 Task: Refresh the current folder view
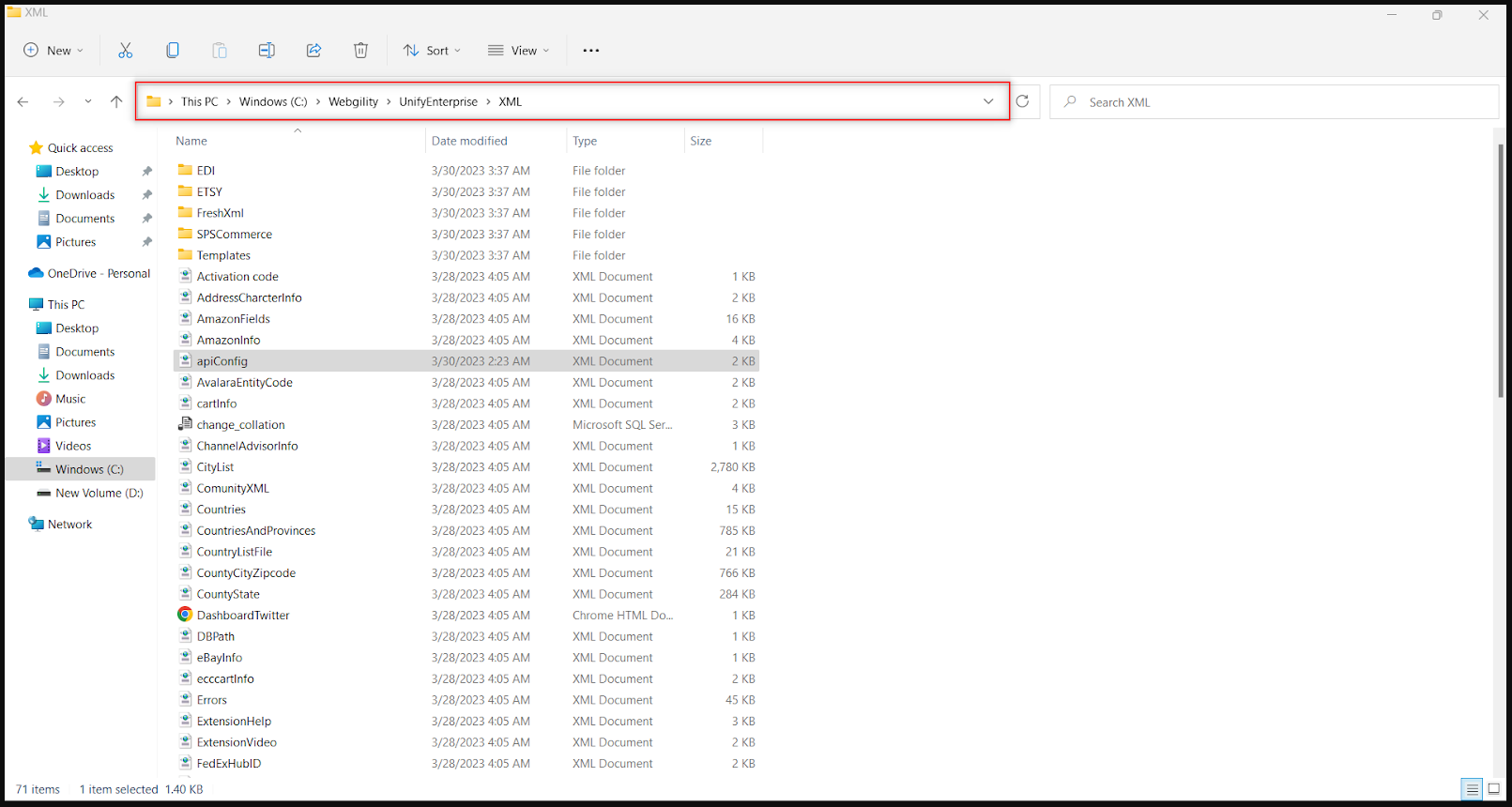coord(1022,101)
